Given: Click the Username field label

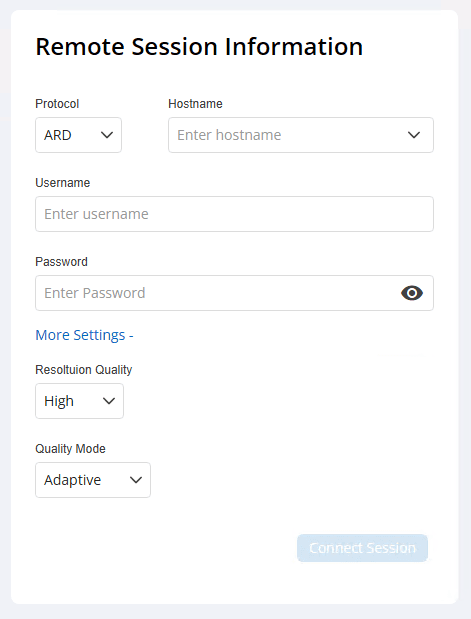Looking at the screenshot, I should pos(63,183).
